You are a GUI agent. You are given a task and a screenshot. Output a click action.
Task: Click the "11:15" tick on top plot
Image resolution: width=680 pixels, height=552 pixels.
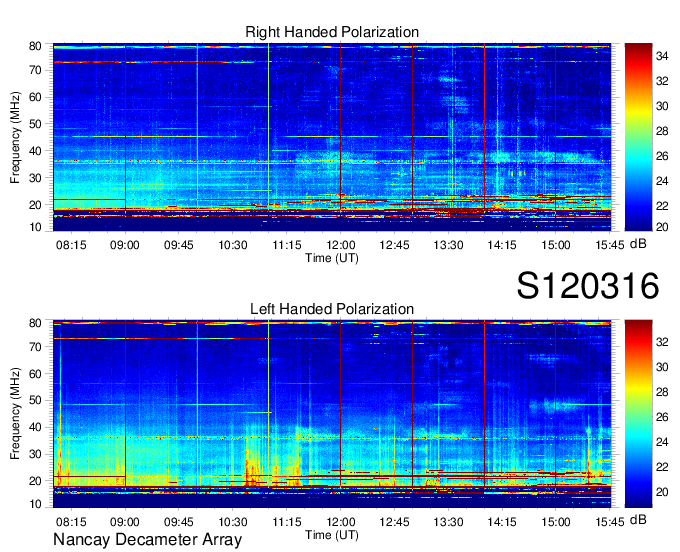coord(287,245)
